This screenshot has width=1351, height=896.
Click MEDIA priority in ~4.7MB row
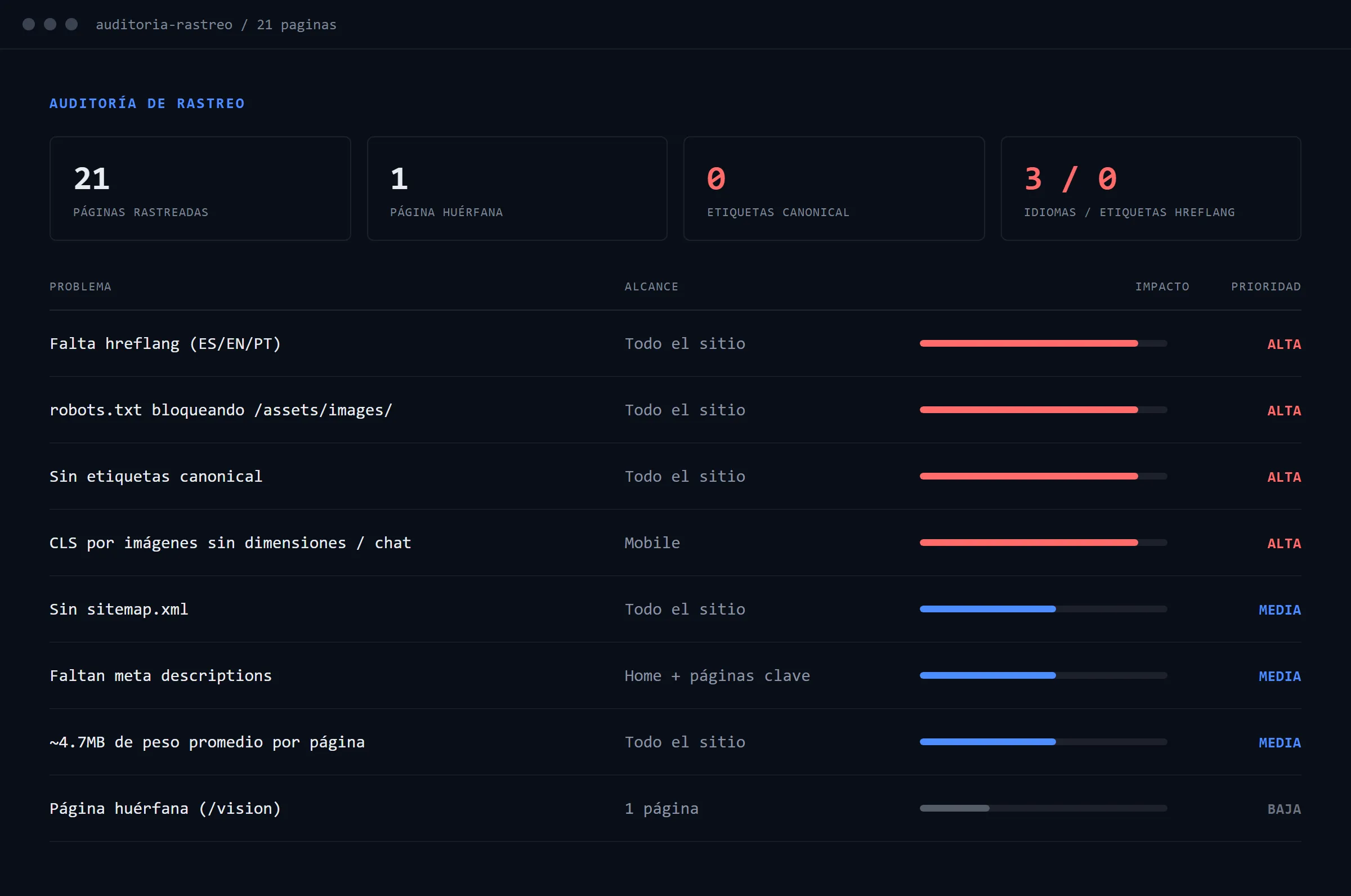1280,742
